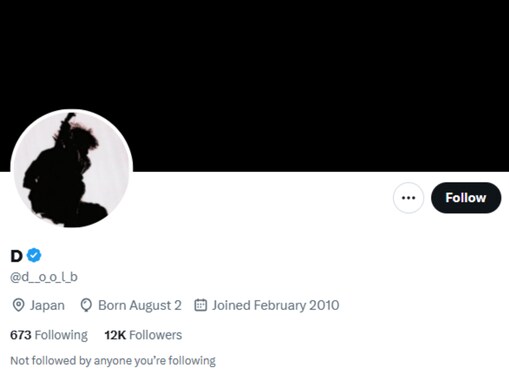Click Not followed by anyone you're following

[113, 361]
